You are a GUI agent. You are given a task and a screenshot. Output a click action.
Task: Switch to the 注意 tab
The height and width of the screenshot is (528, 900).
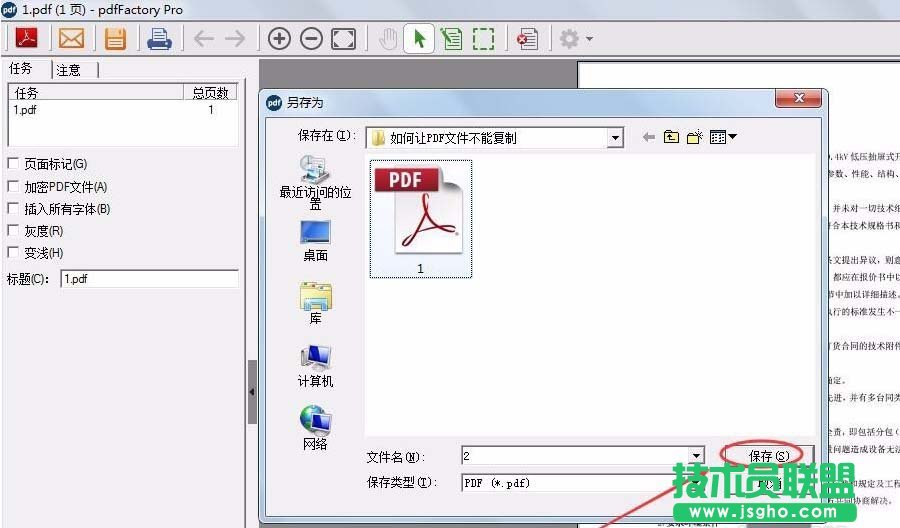pyautogui.click(x=68, y=70)
